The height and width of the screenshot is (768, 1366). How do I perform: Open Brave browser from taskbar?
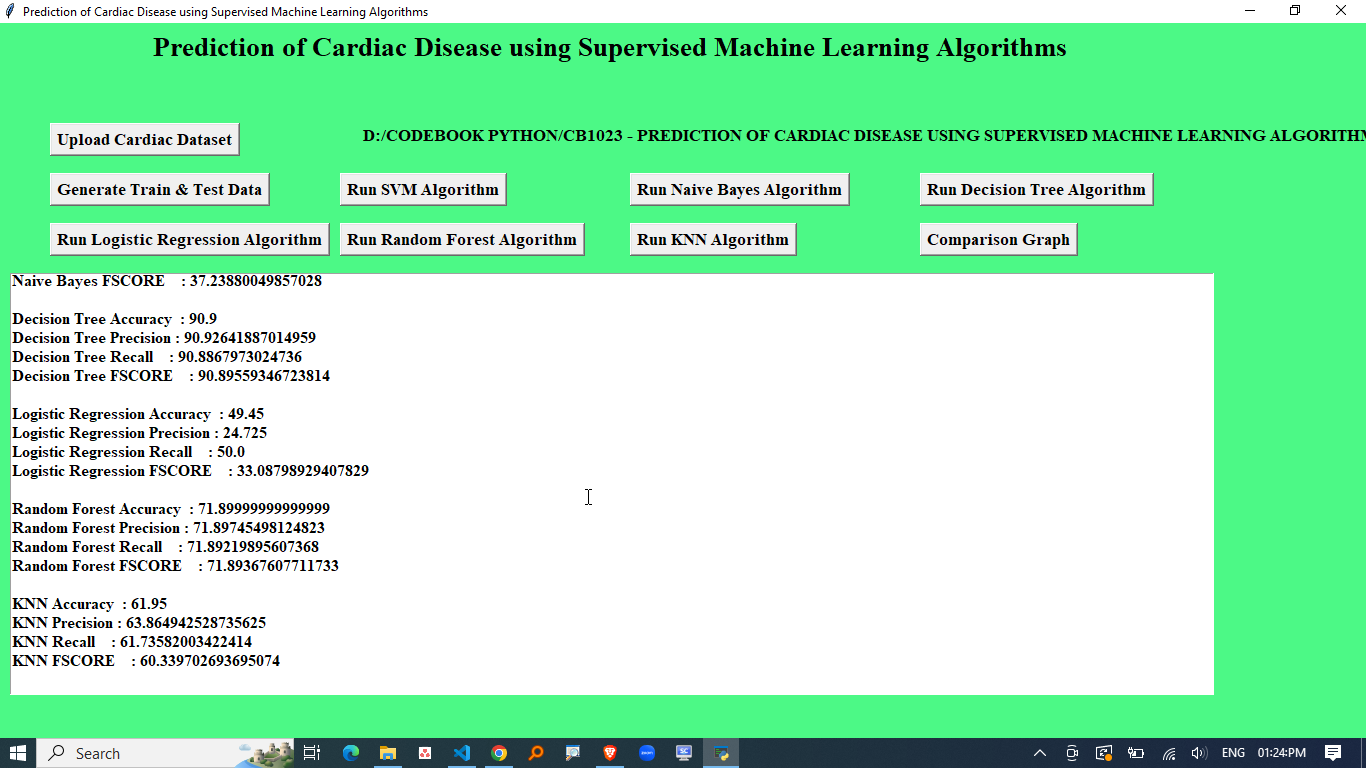(x=610, y=753)
